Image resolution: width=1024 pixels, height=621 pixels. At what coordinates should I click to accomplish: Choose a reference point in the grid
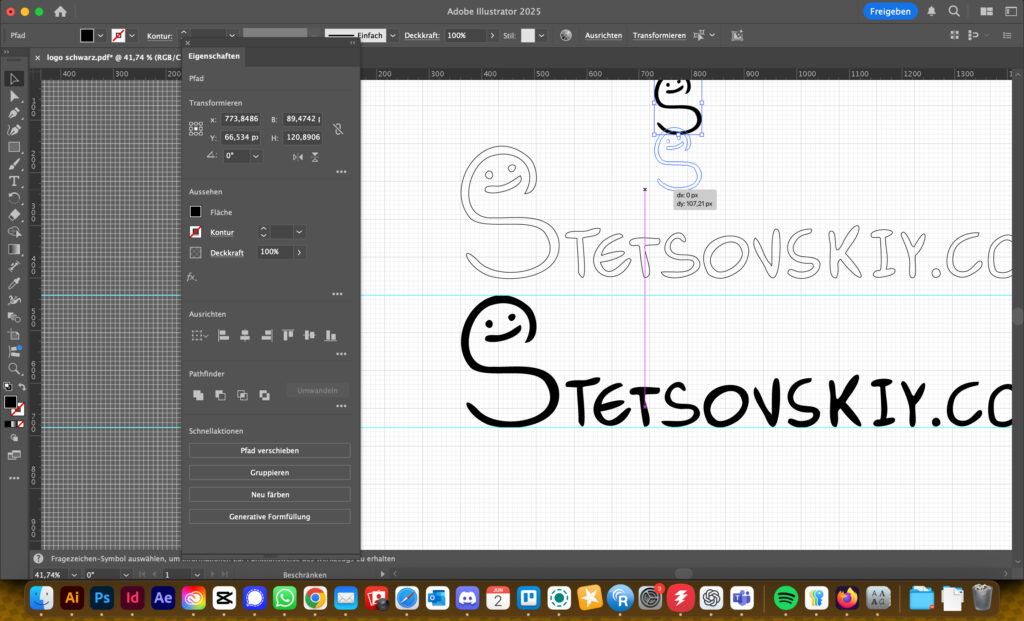196,129
